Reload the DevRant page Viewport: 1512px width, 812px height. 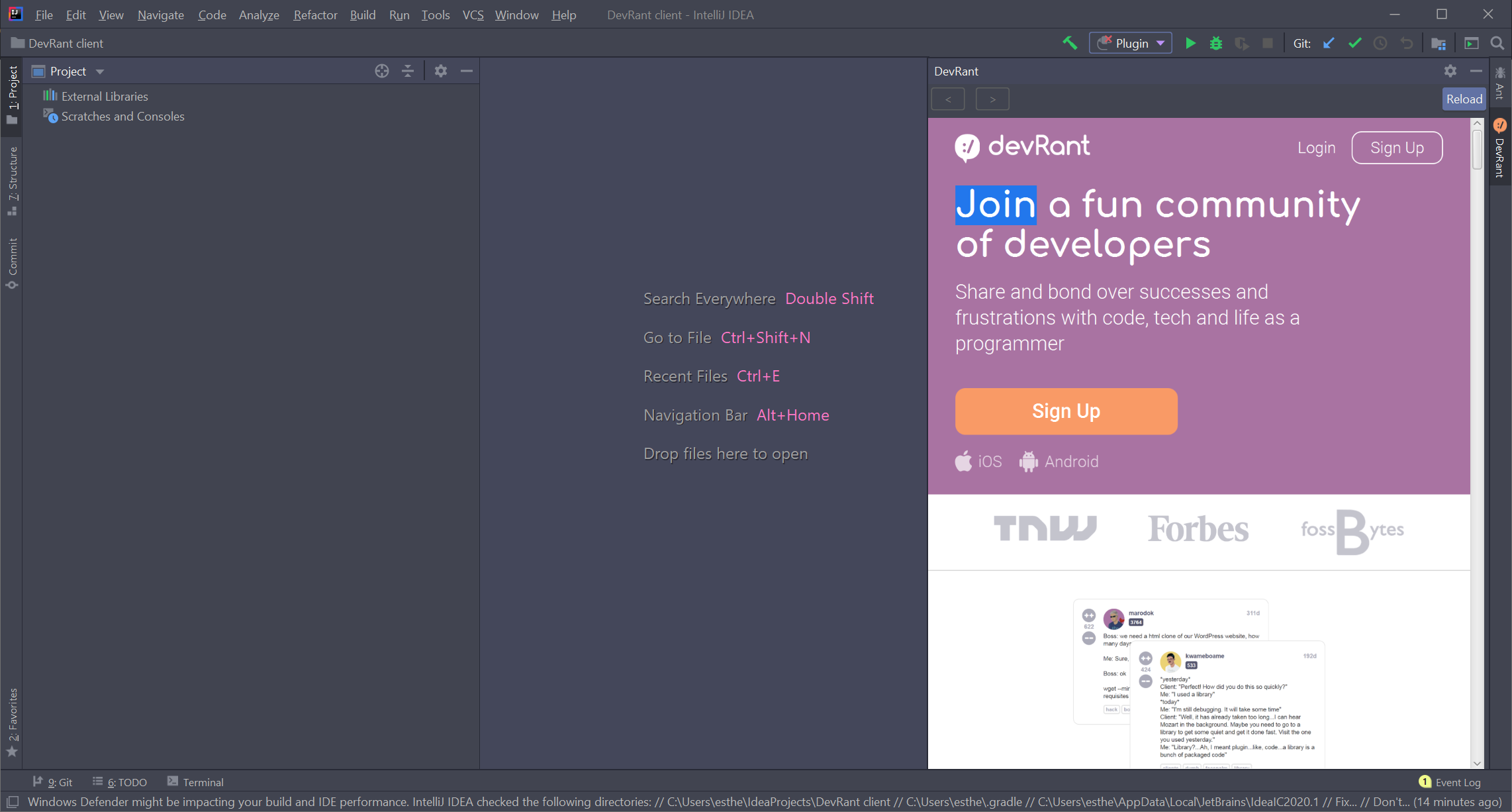pos(1464,99)
